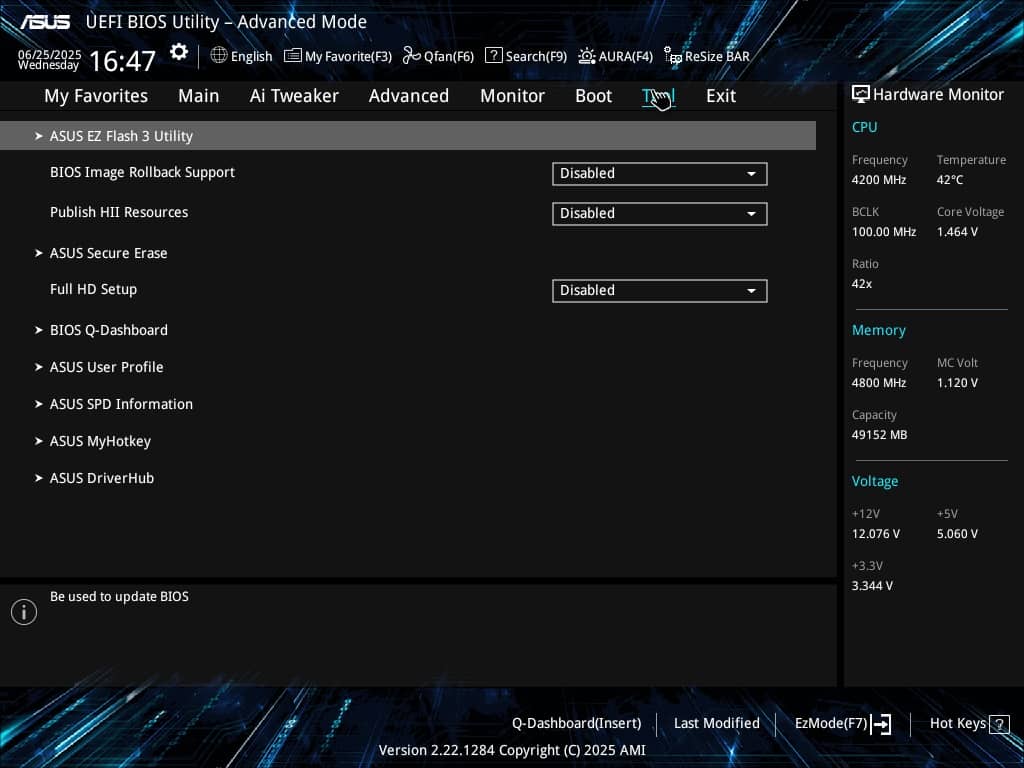Click Core Voltage value 1.464 V
The height and width of the screenshot is (768, 1024).
coord(957,232)
